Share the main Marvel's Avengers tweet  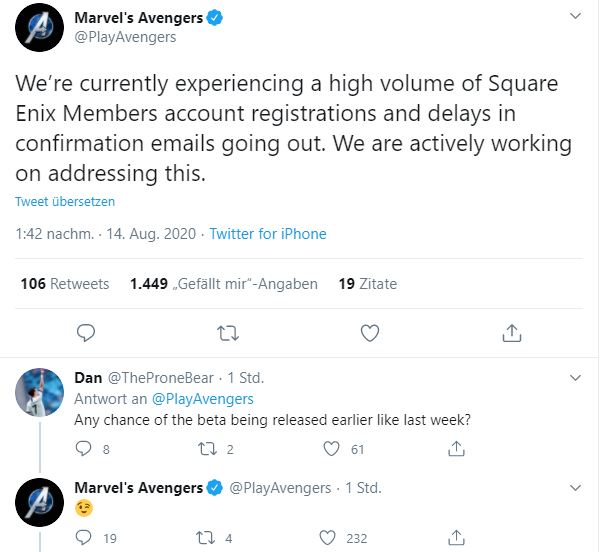[511, 332]
